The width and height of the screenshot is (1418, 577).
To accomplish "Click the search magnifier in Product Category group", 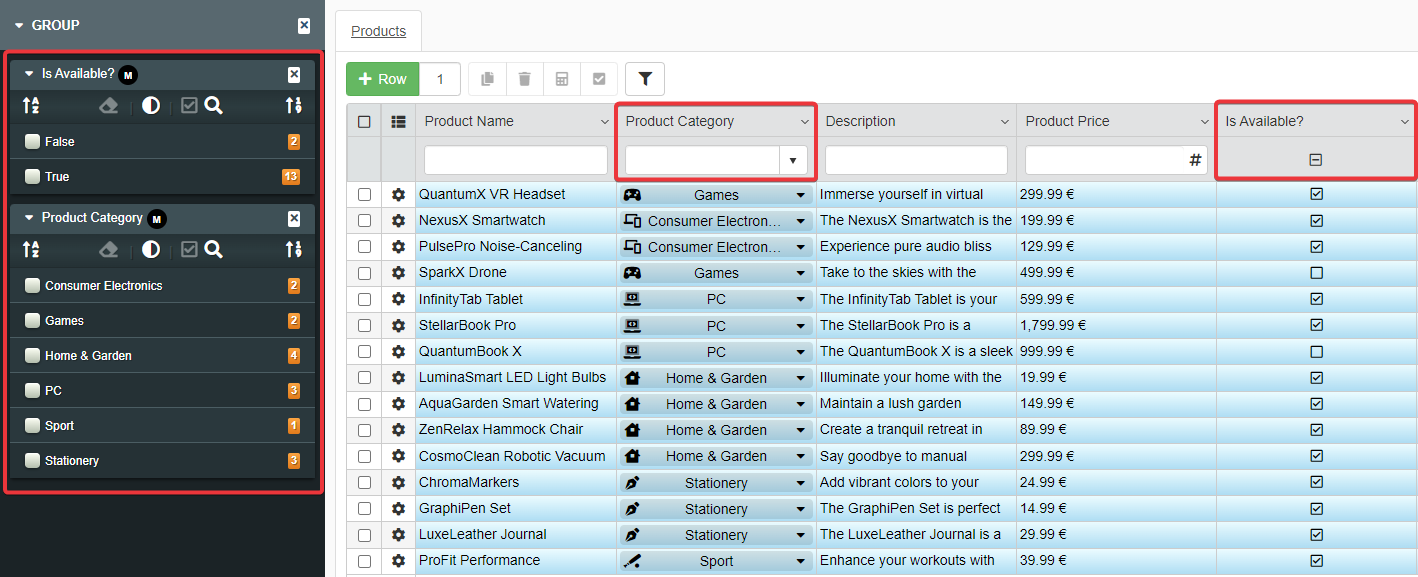I will coord(214,249).
